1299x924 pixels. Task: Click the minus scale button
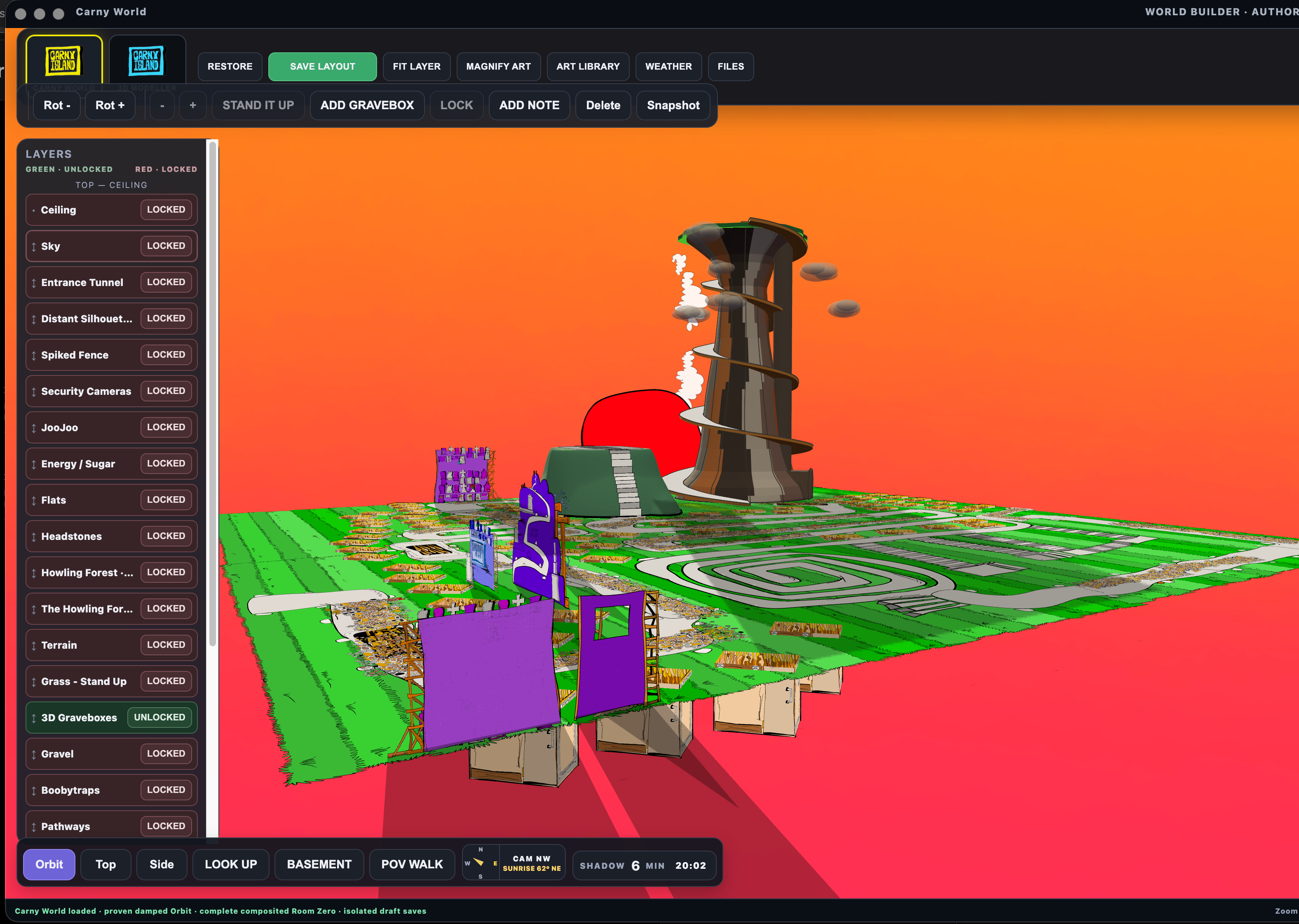tap(162, 105)
